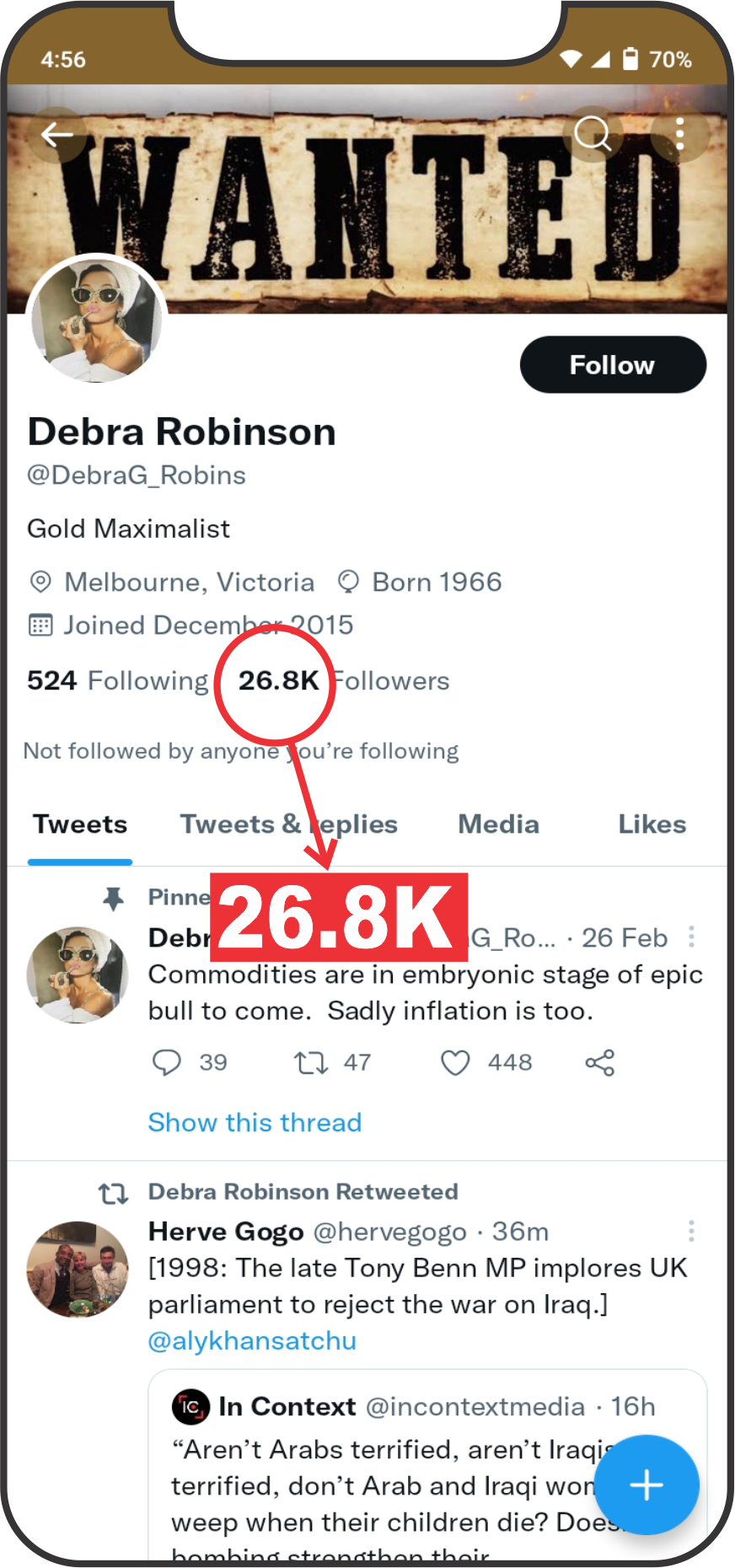This screenshot has height=1568, width=735.
Task: Open Herve Gogo tweet's three-dot options
Action: coord(691,1231)
